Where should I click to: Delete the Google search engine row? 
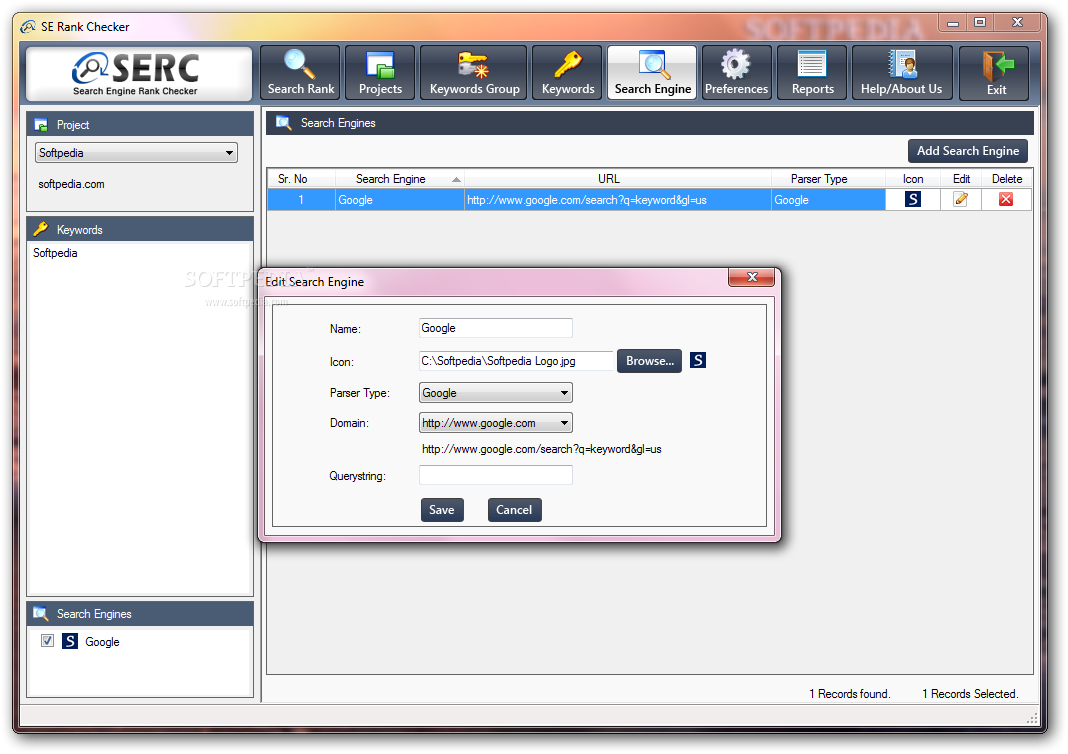[1005, 199]
